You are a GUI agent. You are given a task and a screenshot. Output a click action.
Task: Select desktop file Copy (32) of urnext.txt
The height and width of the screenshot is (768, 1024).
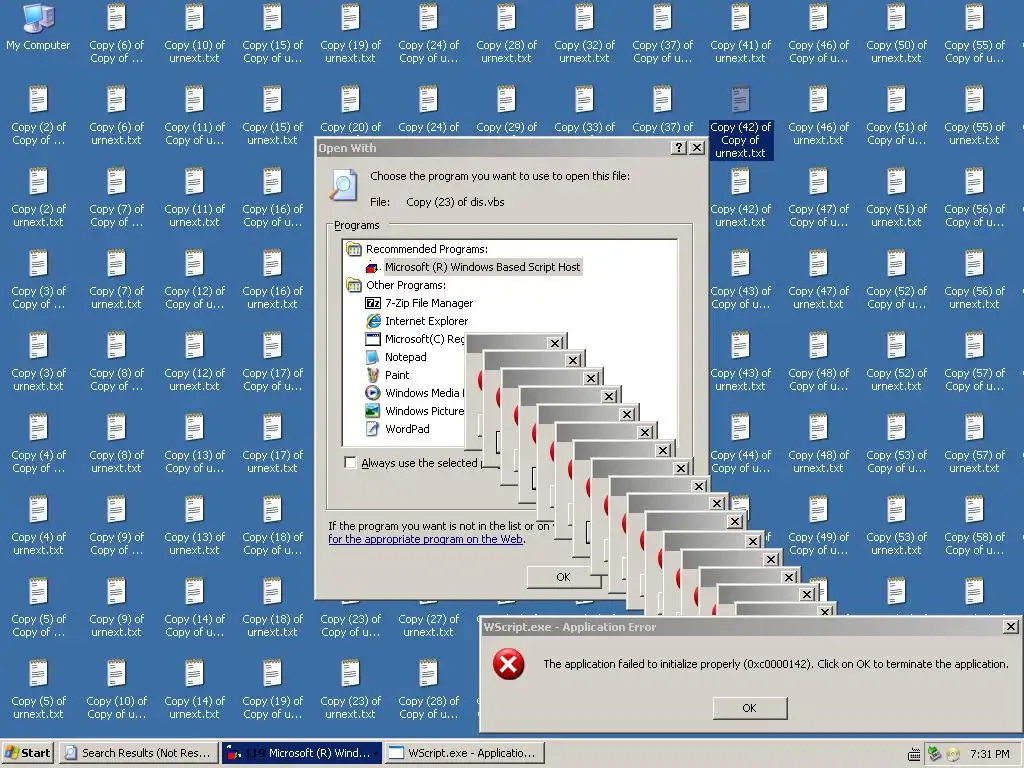tap(584, 34)
